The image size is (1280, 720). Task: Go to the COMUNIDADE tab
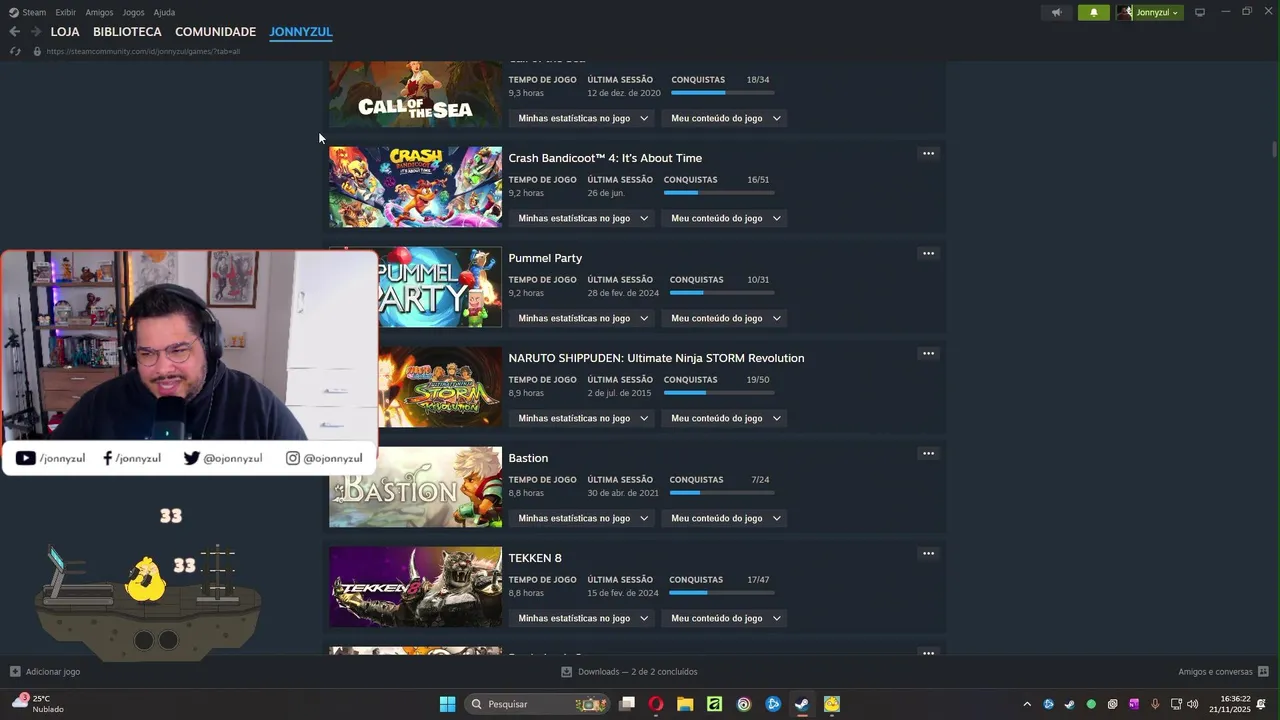pos(215,32)
